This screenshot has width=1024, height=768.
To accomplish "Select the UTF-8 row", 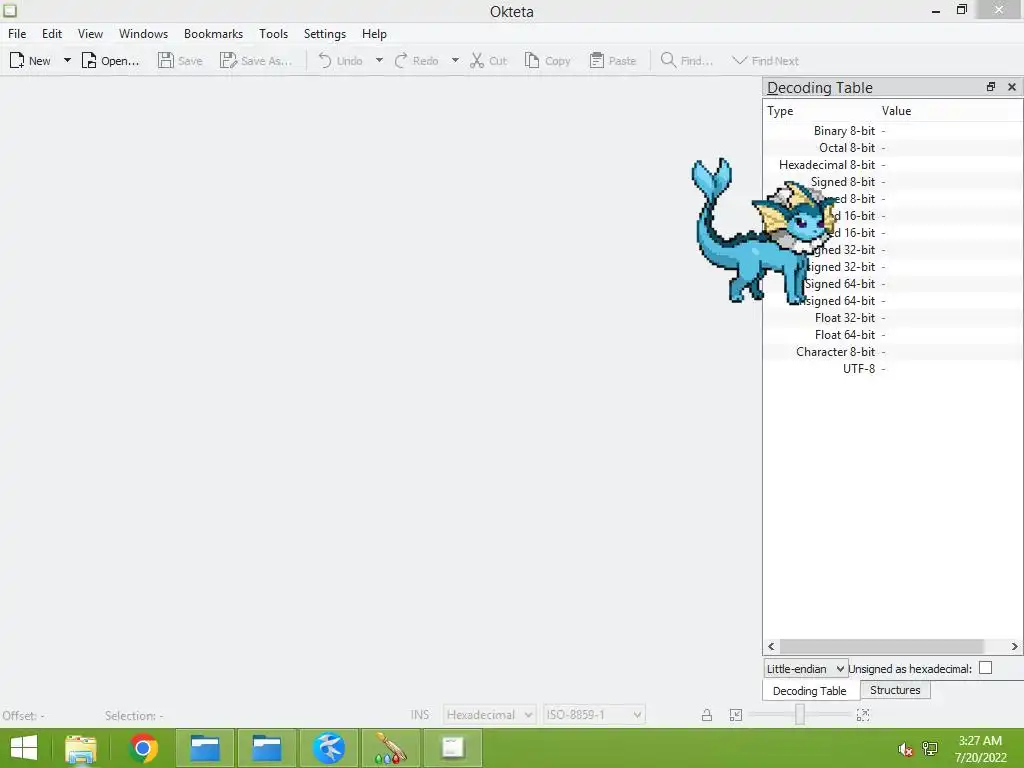I will (892, 368).
